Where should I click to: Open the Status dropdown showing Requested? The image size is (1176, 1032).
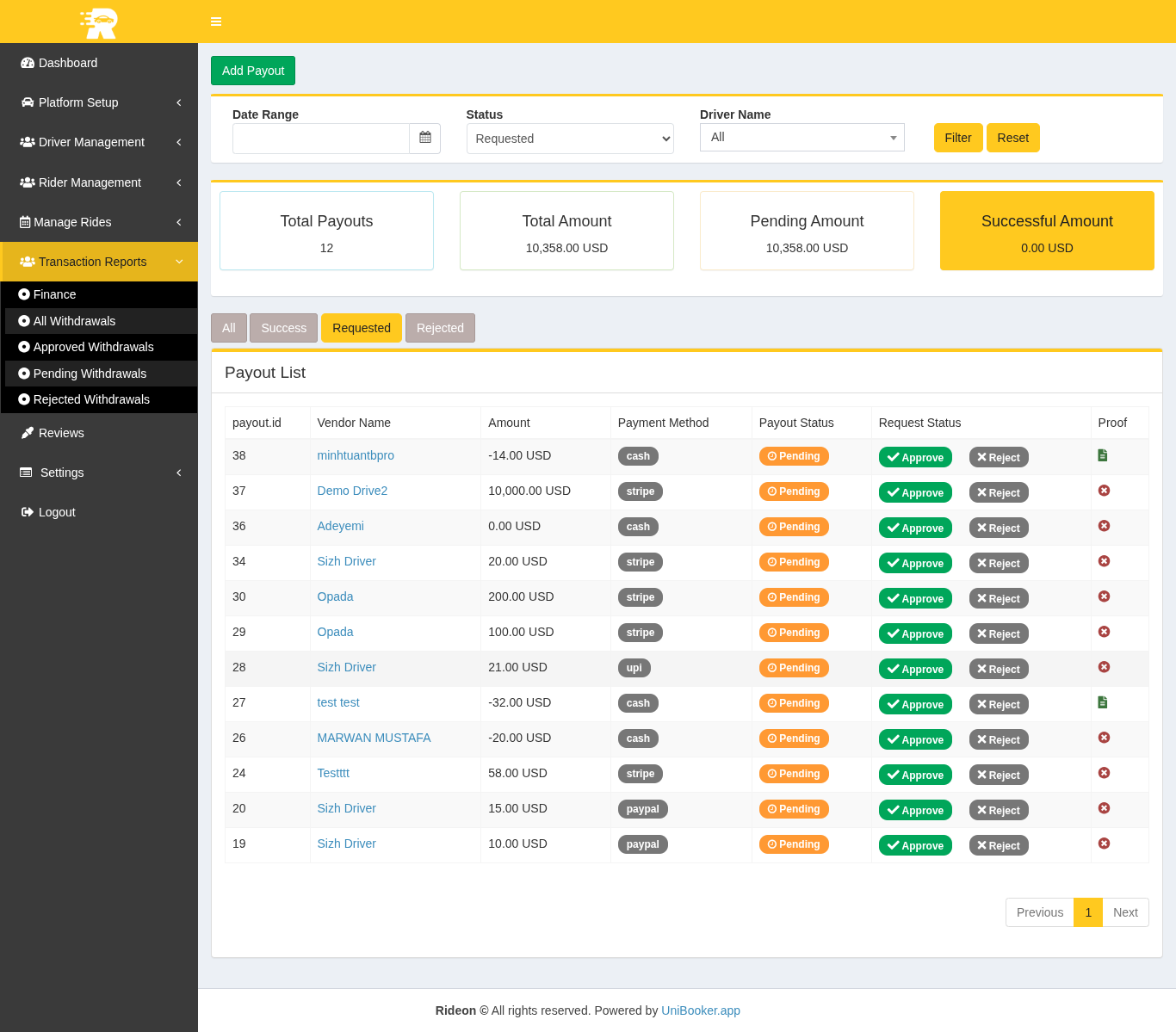pos(570,139)
